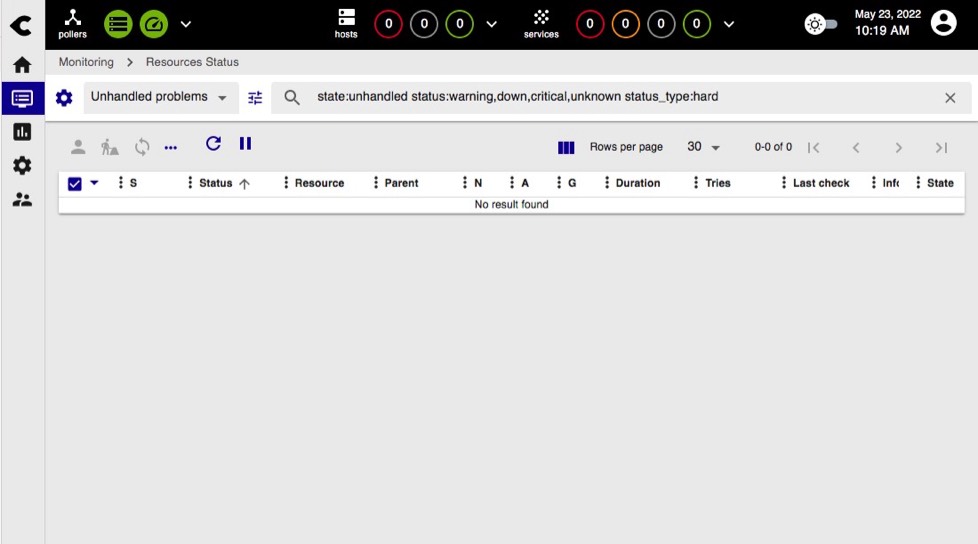Image resolution: width=978 pixels, height=544 pixels.
Task: Expand the services status counters chevron
Action: (728, 24)
